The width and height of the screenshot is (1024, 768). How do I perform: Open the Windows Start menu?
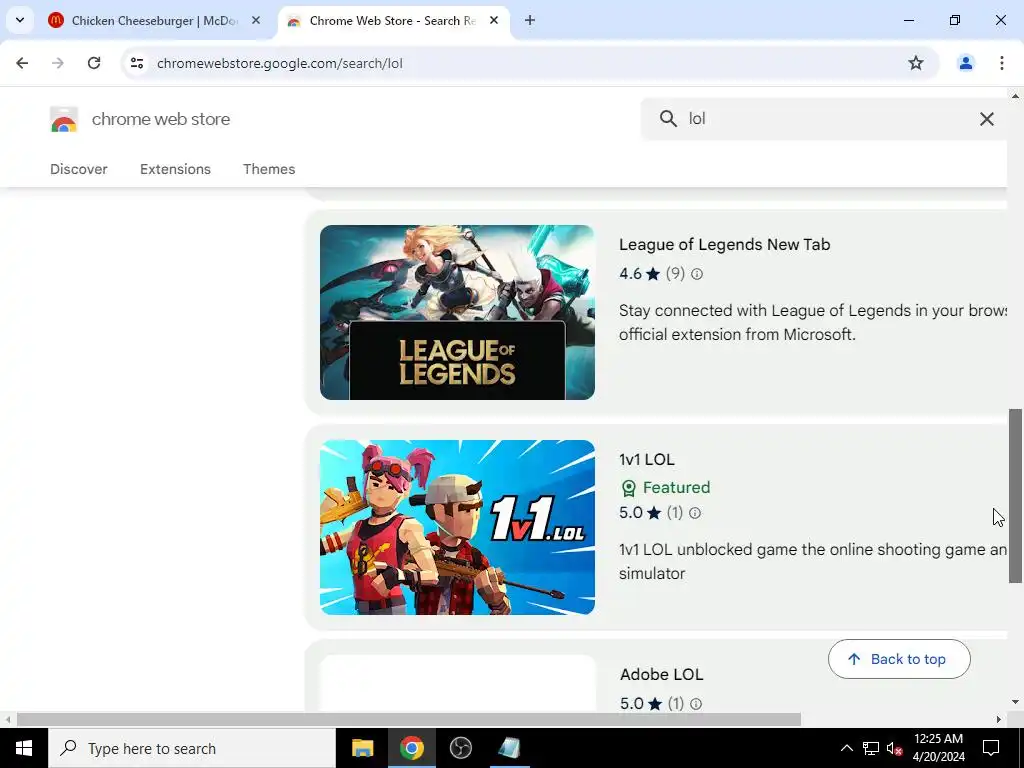pos(24,748)
